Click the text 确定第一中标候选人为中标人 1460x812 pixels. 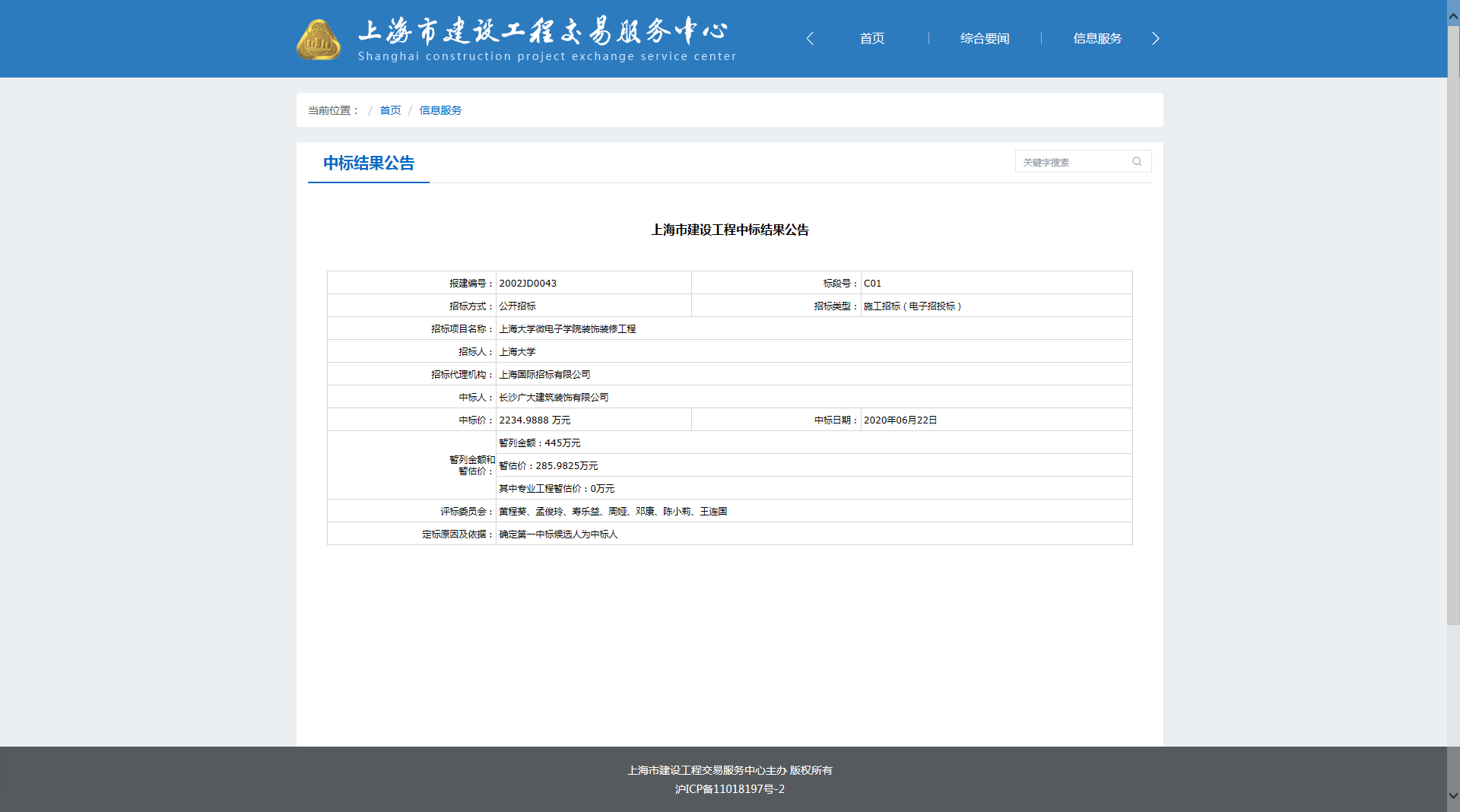558,534
